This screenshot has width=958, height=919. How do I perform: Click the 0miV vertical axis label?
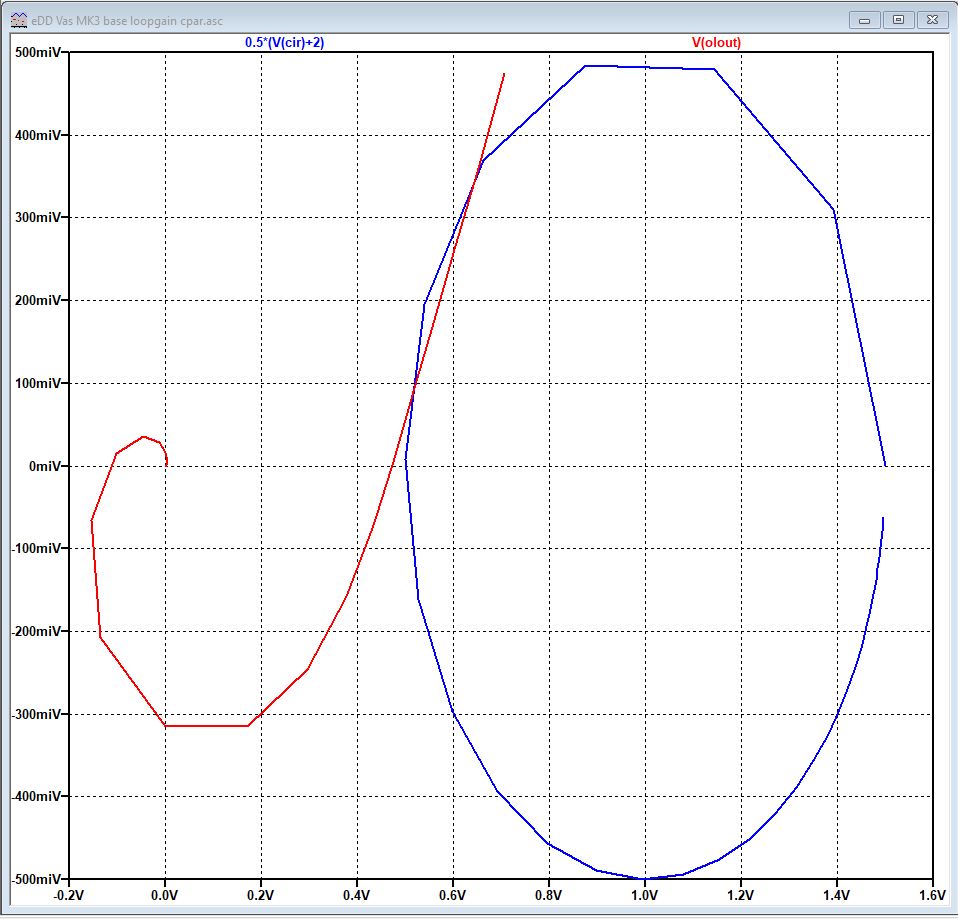click(x=45, y=466)
